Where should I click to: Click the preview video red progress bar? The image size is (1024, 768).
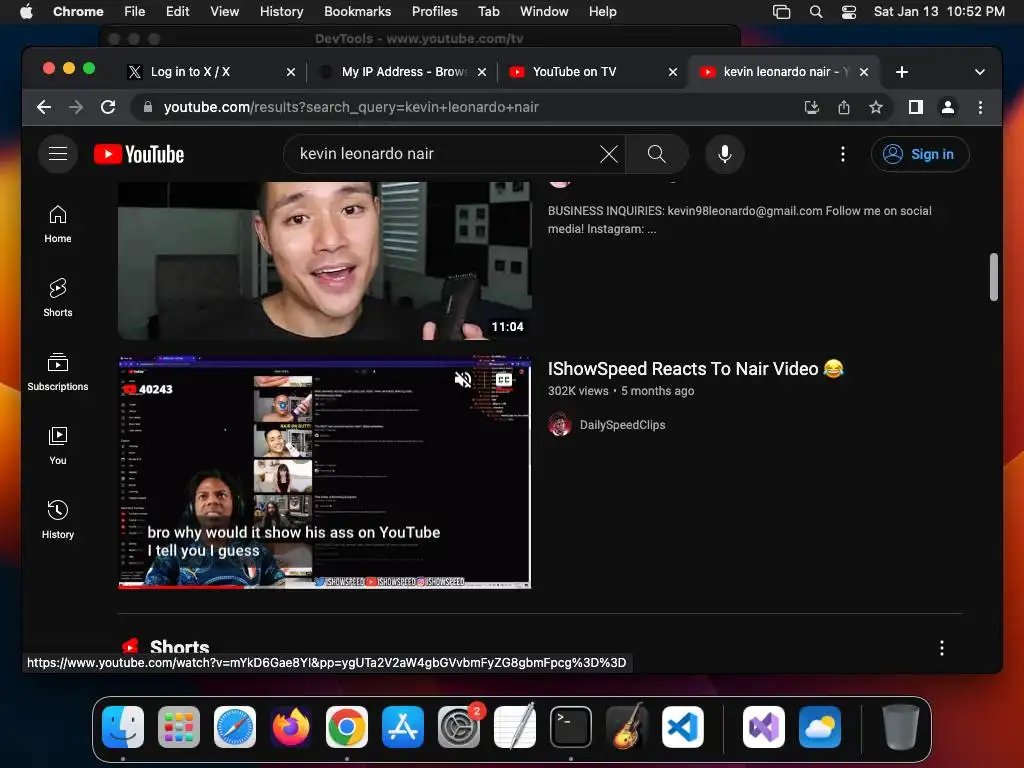(181, 586)
